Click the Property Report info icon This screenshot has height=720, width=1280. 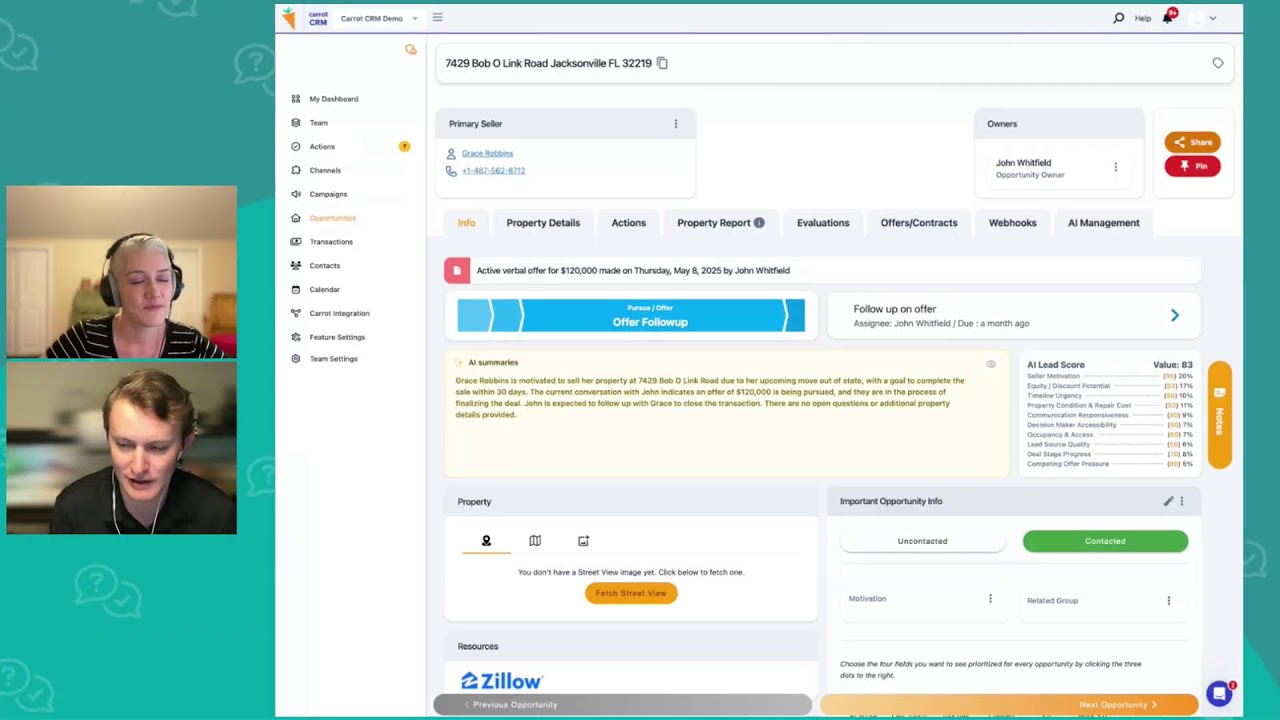[759, 223]
